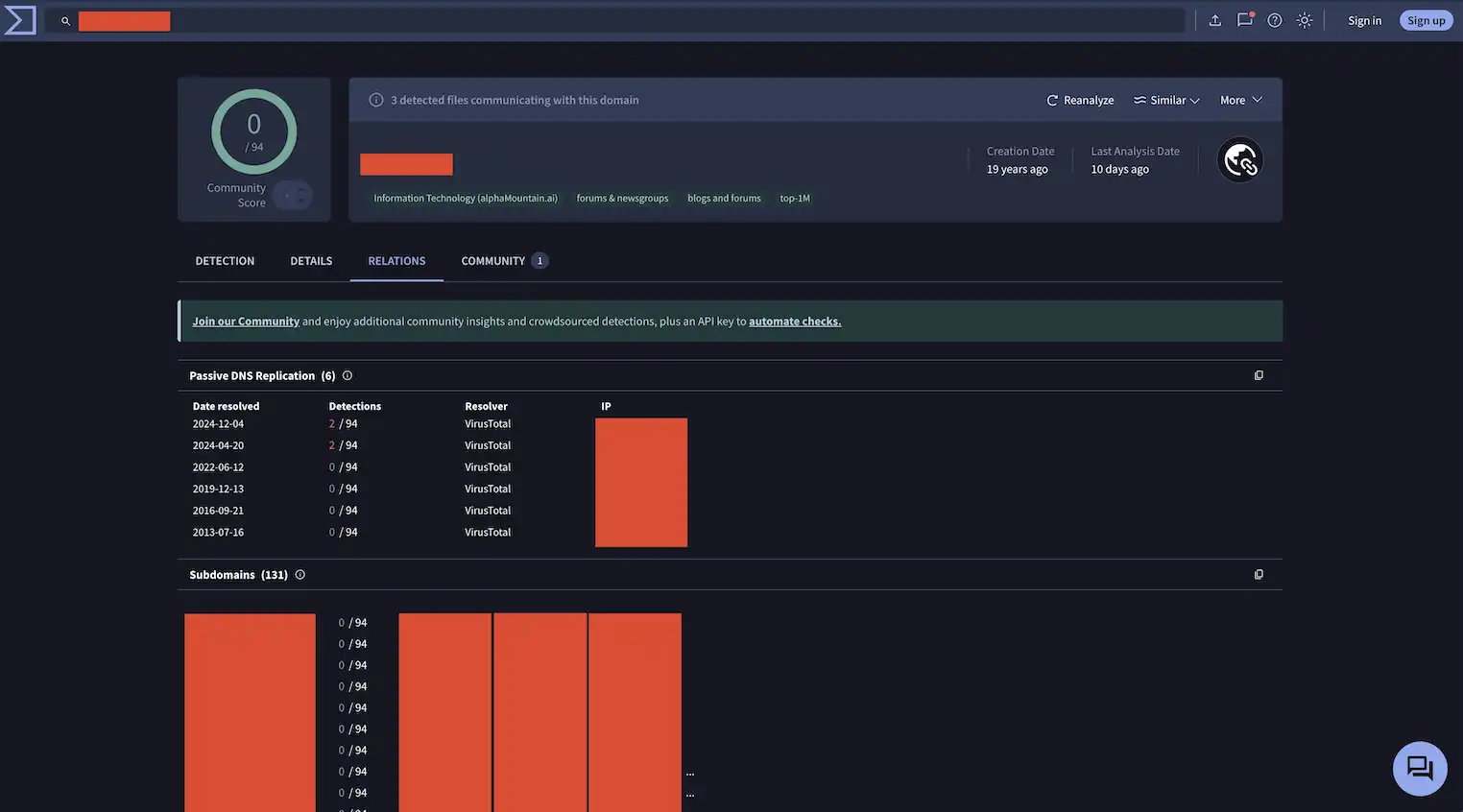Image resolution: width=1463 pixels, height=812 pixels.
Task: Open the chat support bubble
Action: [x=1419, y=768]
